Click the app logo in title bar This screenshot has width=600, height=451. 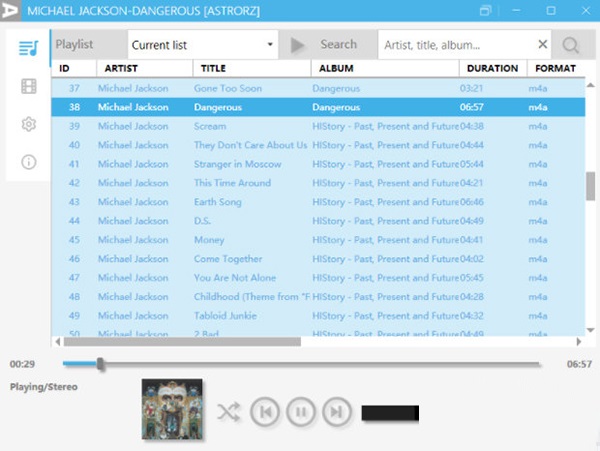pos(10,10)
